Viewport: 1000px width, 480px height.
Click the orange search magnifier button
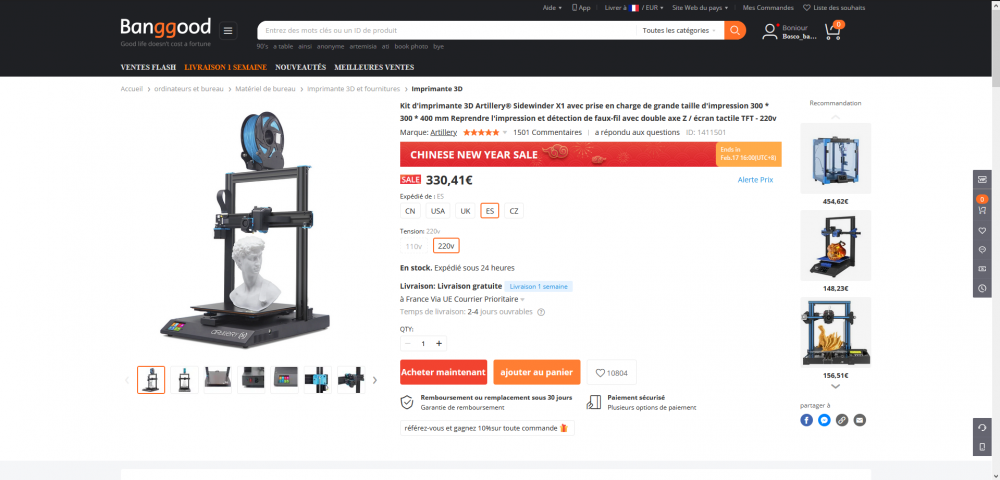coord(735,30)
